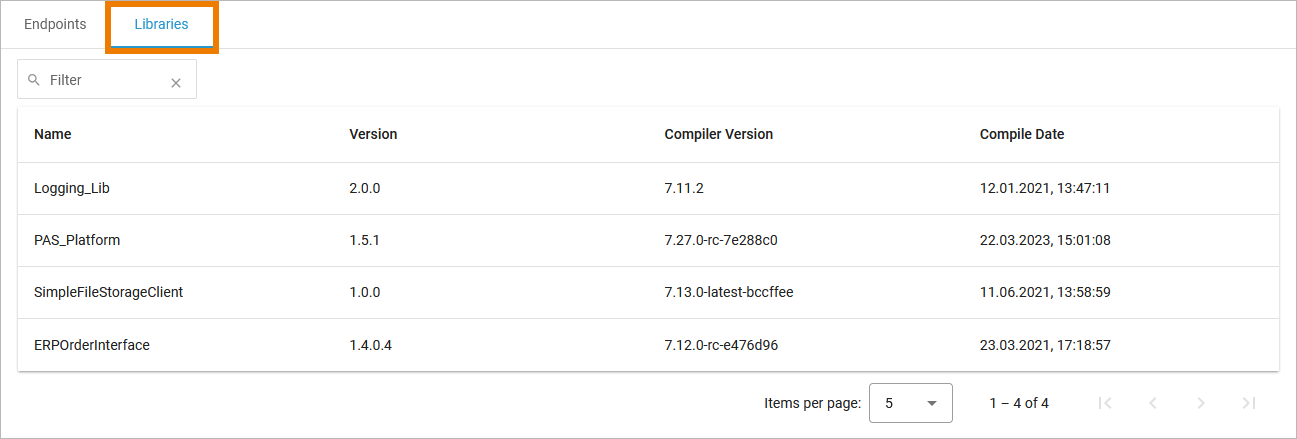Image resolution: width=1297 pixels, height=439 pixels.
Task: Go to the next page
Action: (x=1201, y=403)
